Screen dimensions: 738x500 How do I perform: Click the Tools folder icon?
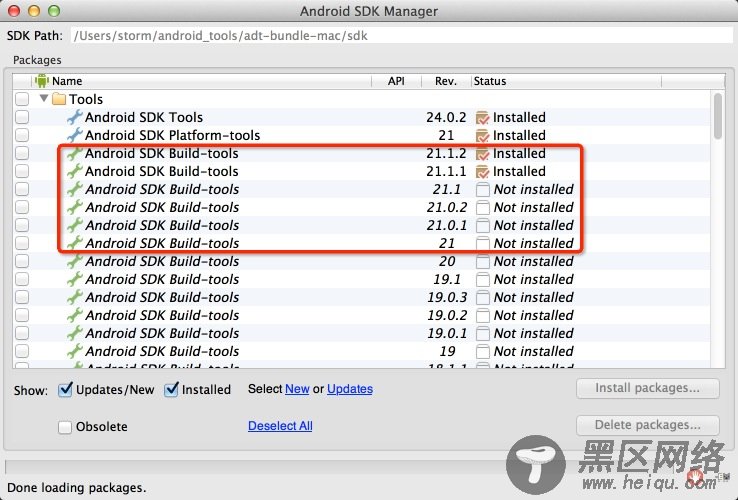[x=59, y=99]
